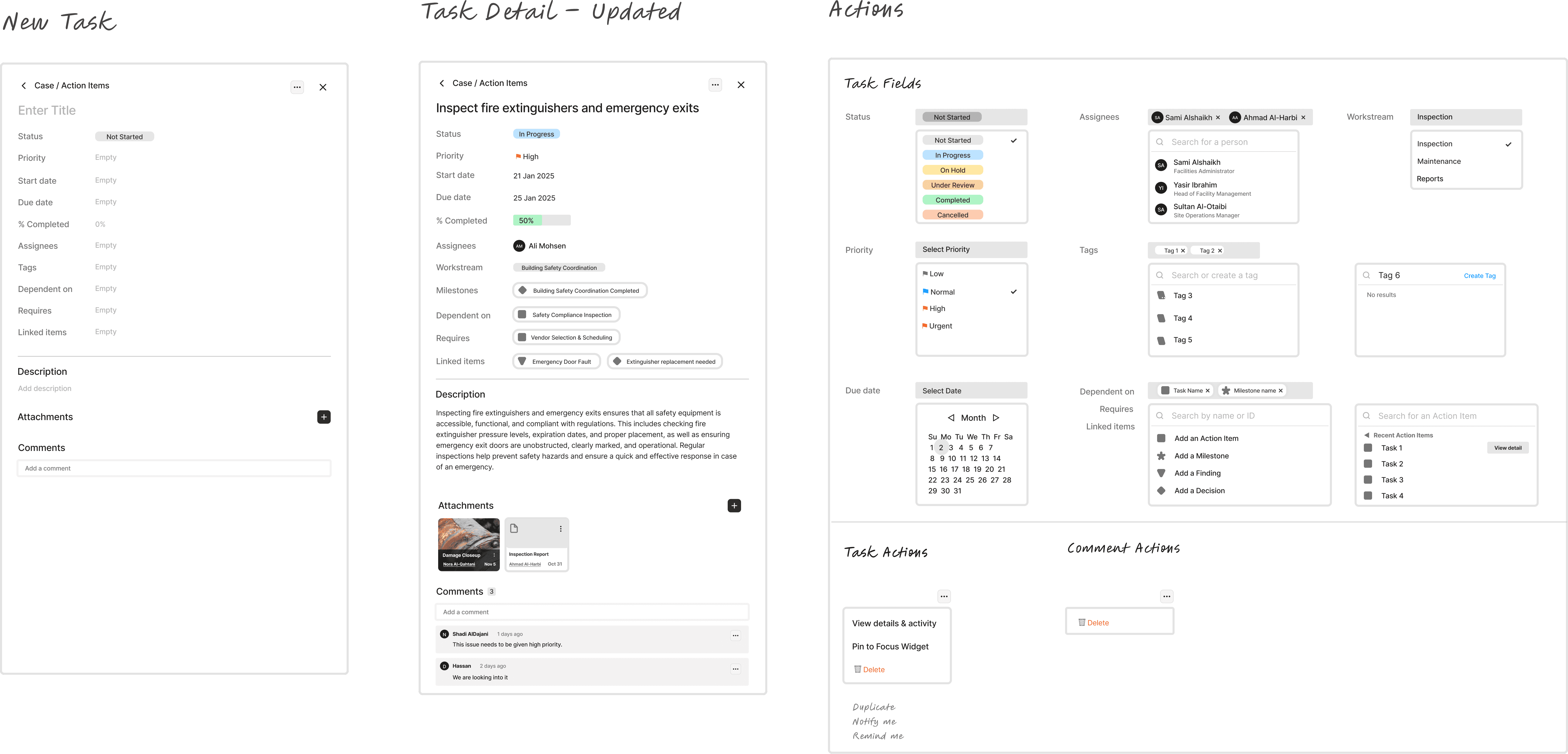Open the Select Priority dropdown
Viewport: 1568px width, 754px height.
point(971,250)
